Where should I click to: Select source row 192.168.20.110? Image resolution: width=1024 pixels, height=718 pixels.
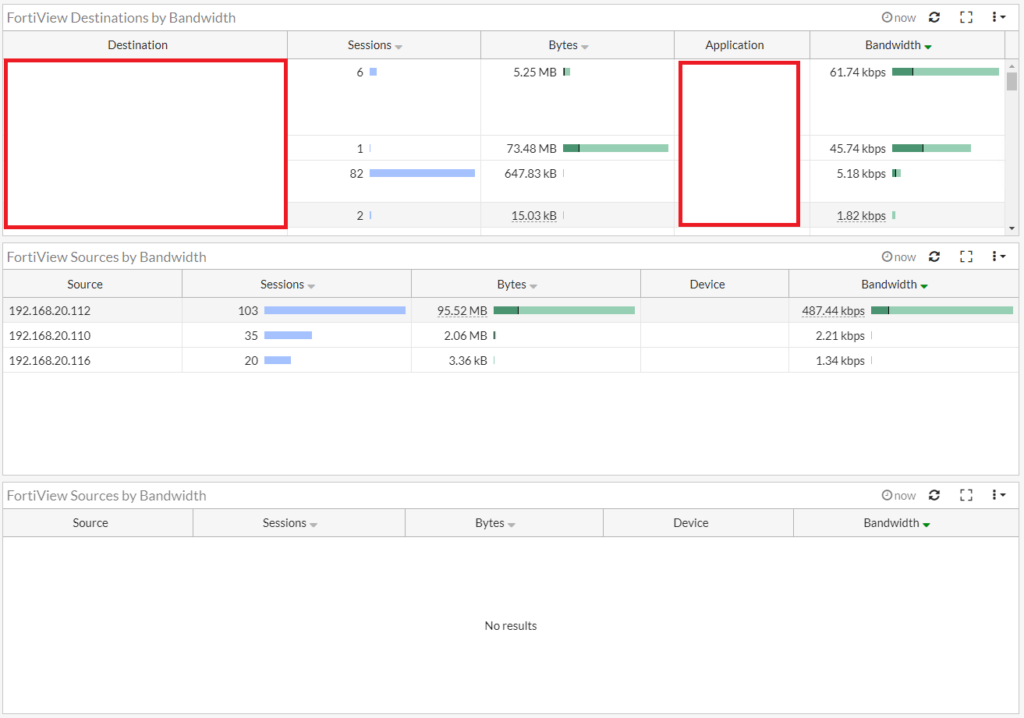[510, 335]
